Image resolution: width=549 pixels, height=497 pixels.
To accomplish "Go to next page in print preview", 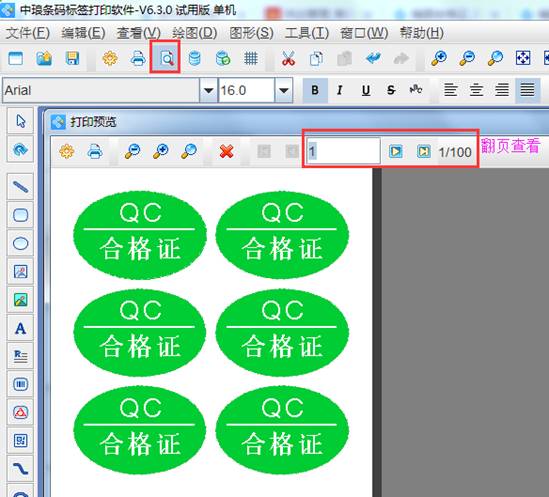I will 396,152.
